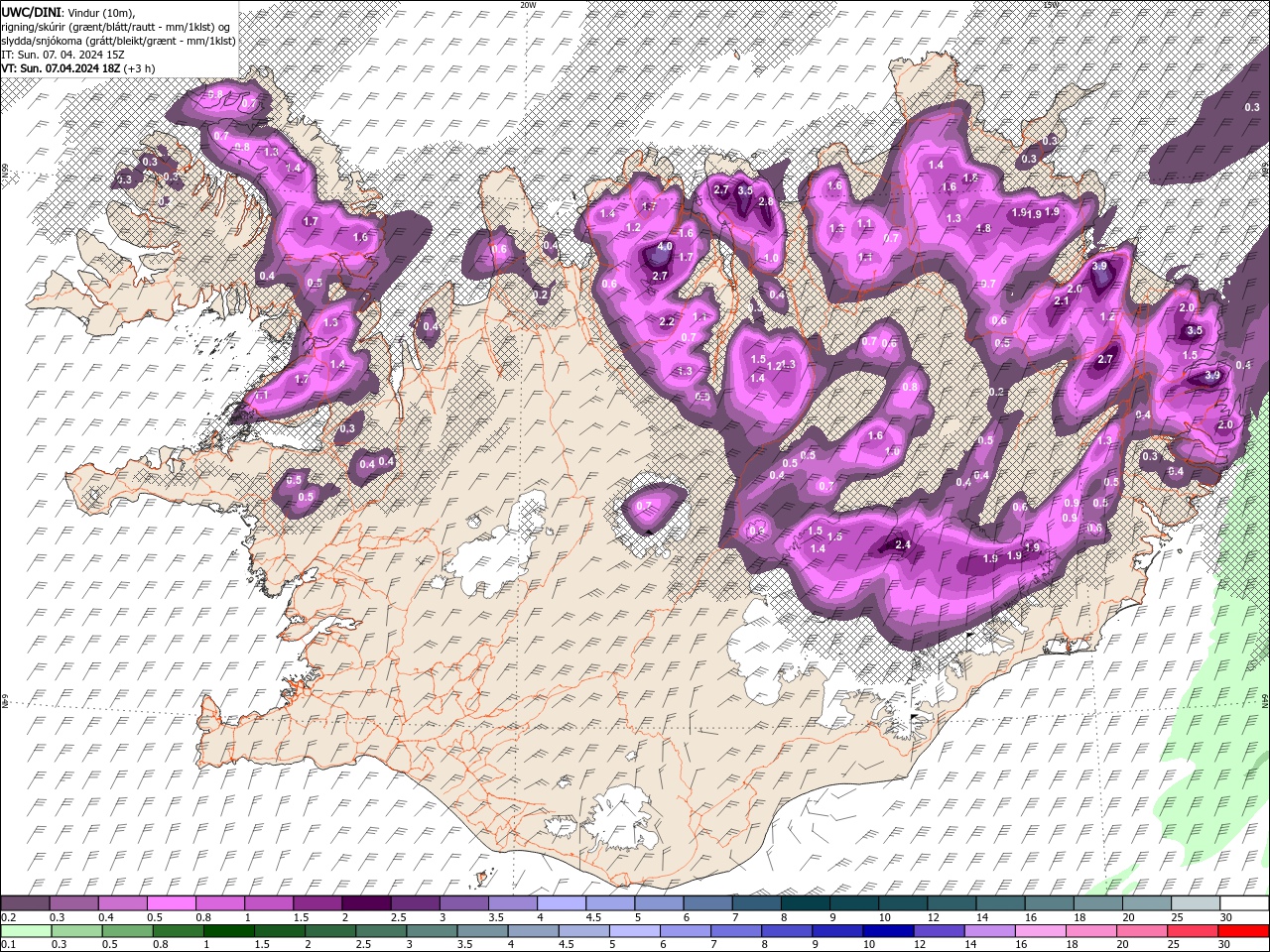This screenshot has height=952, width=1270.
Task: Click the white swatch above '30' in upper legend
Action: (1244, 903)
